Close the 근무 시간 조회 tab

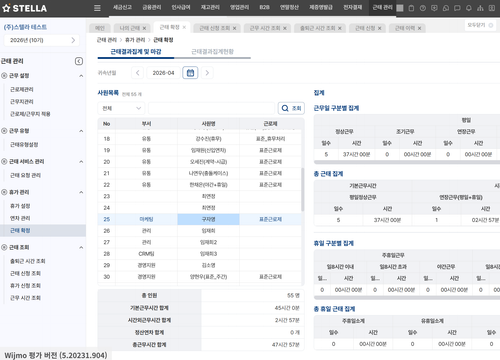pos(285,28)
